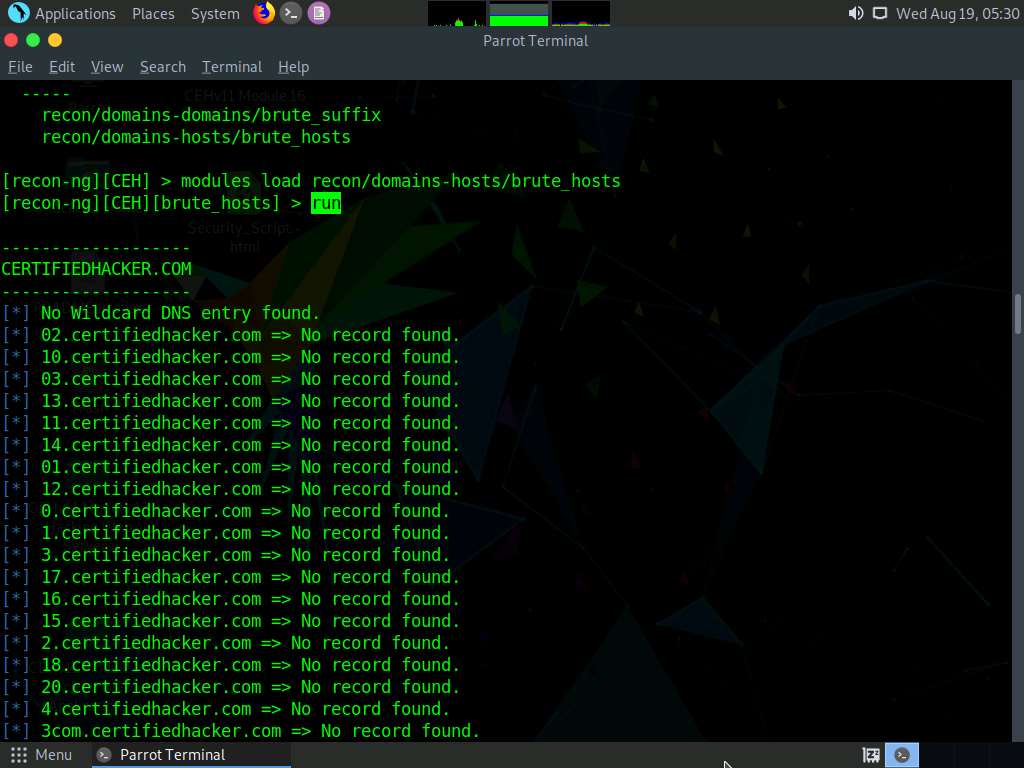Open the Places menu
Image resolution: width=1024 pixels, height=768 pixels.
pyautogui.click(x=153, y=14)
